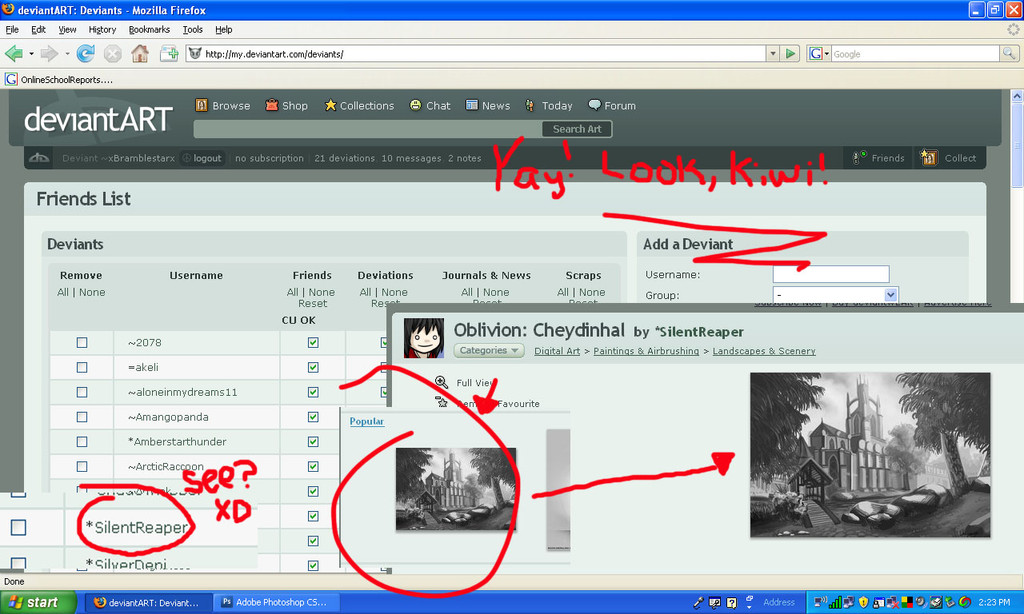Open the OnlineSchoolReports bookmark

59,80
